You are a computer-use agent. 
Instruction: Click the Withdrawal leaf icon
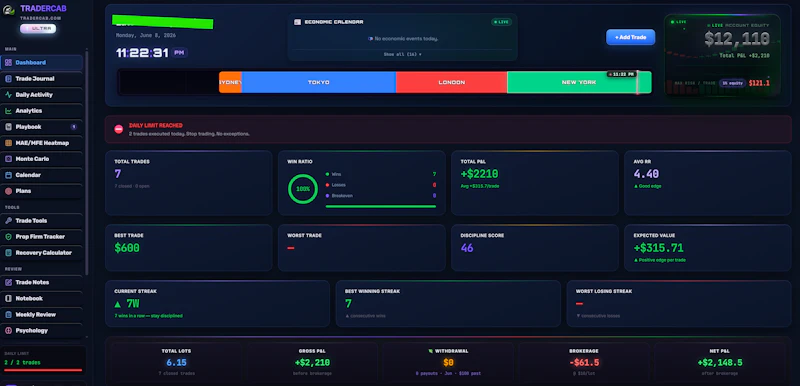(431, 351)
